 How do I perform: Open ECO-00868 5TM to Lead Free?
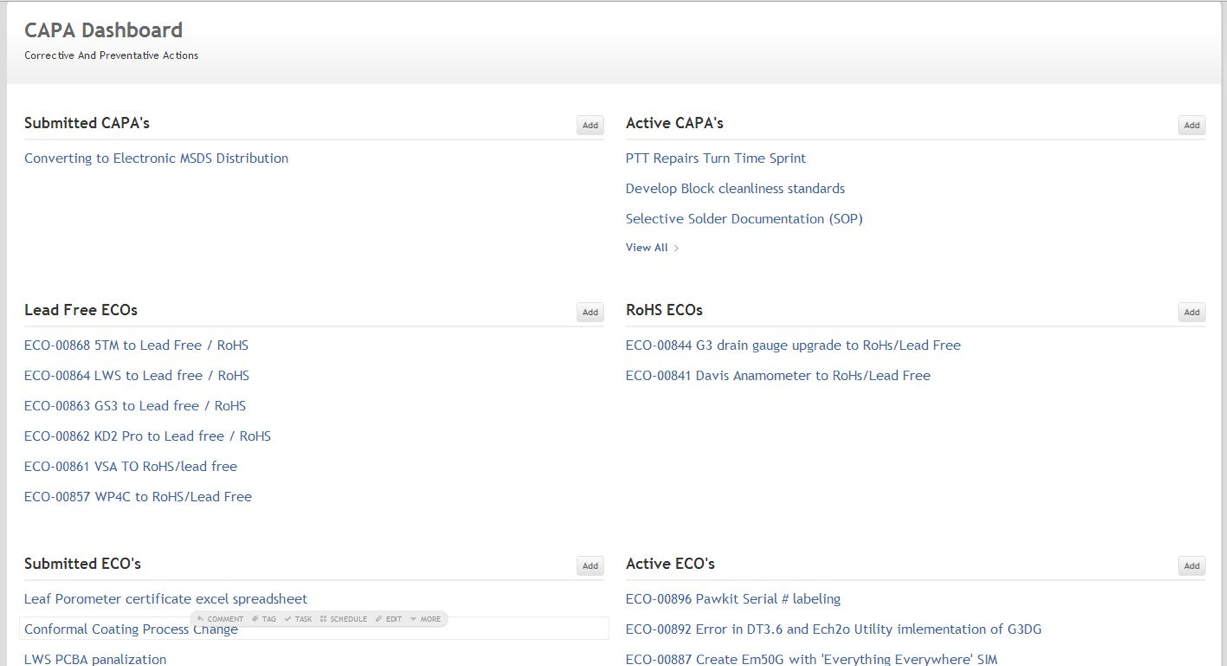click(136, 345)
